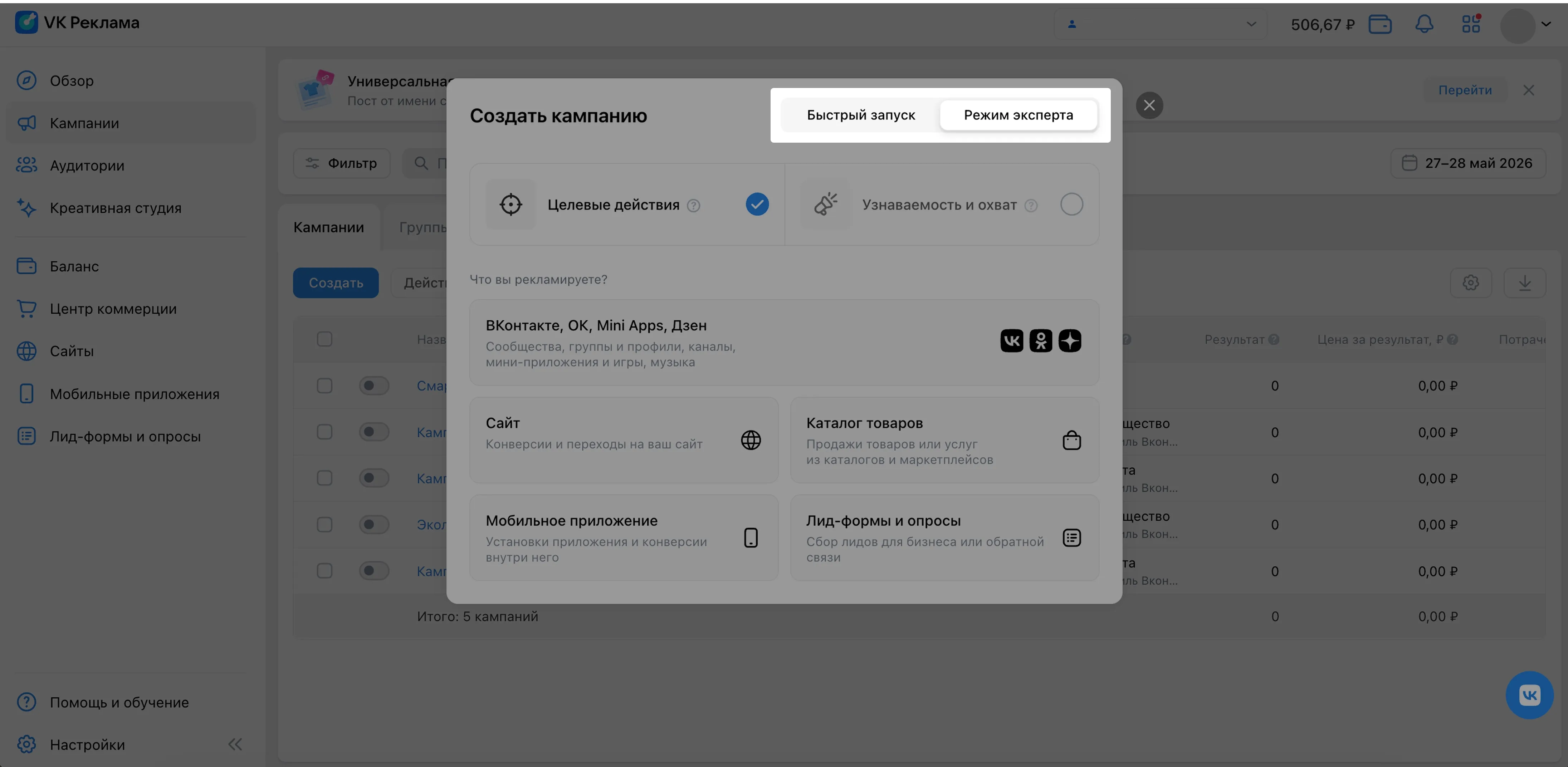
Task: Choose Каталог товаров option
Action: coord(945,440)
